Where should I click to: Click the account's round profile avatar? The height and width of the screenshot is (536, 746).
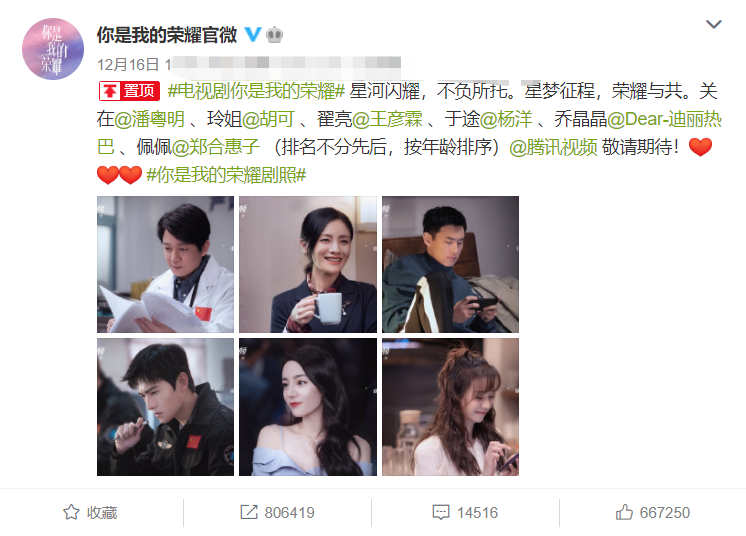pyautogui.click(x=53, y=49)
